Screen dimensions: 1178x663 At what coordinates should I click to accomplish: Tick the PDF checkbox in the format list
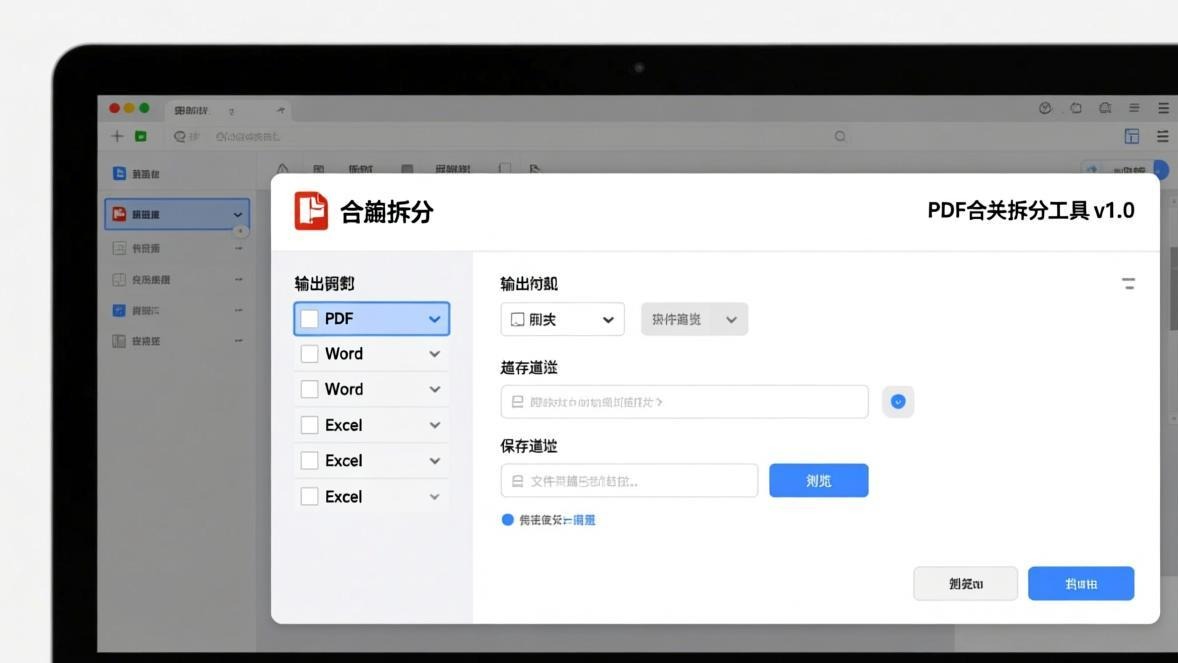[x=309, y=319]
